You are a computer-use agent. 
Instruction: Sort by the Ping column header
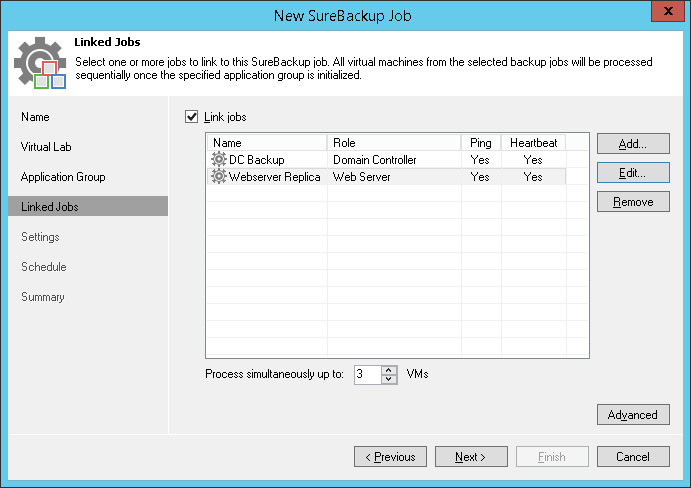tap(481, 143)
